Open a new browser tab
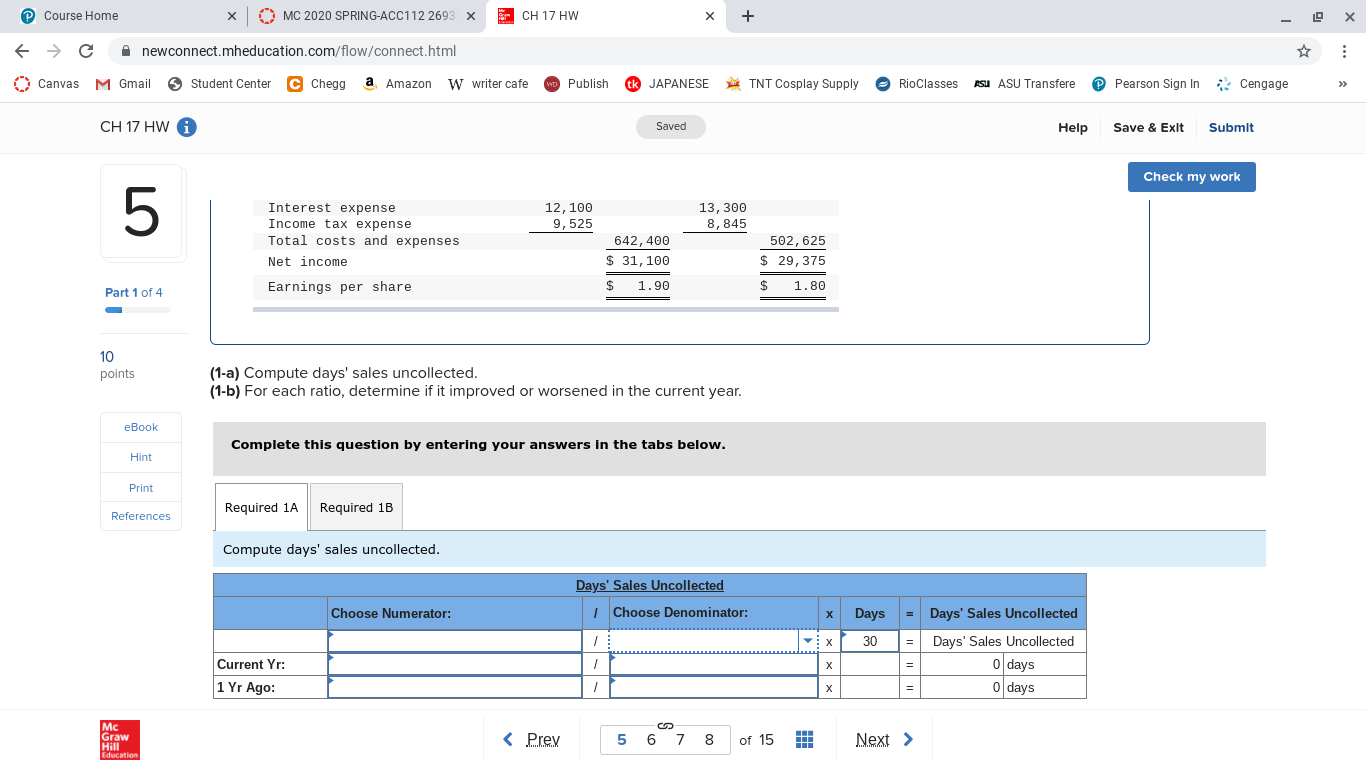1366x768 pixels. [x=748, y=16]
